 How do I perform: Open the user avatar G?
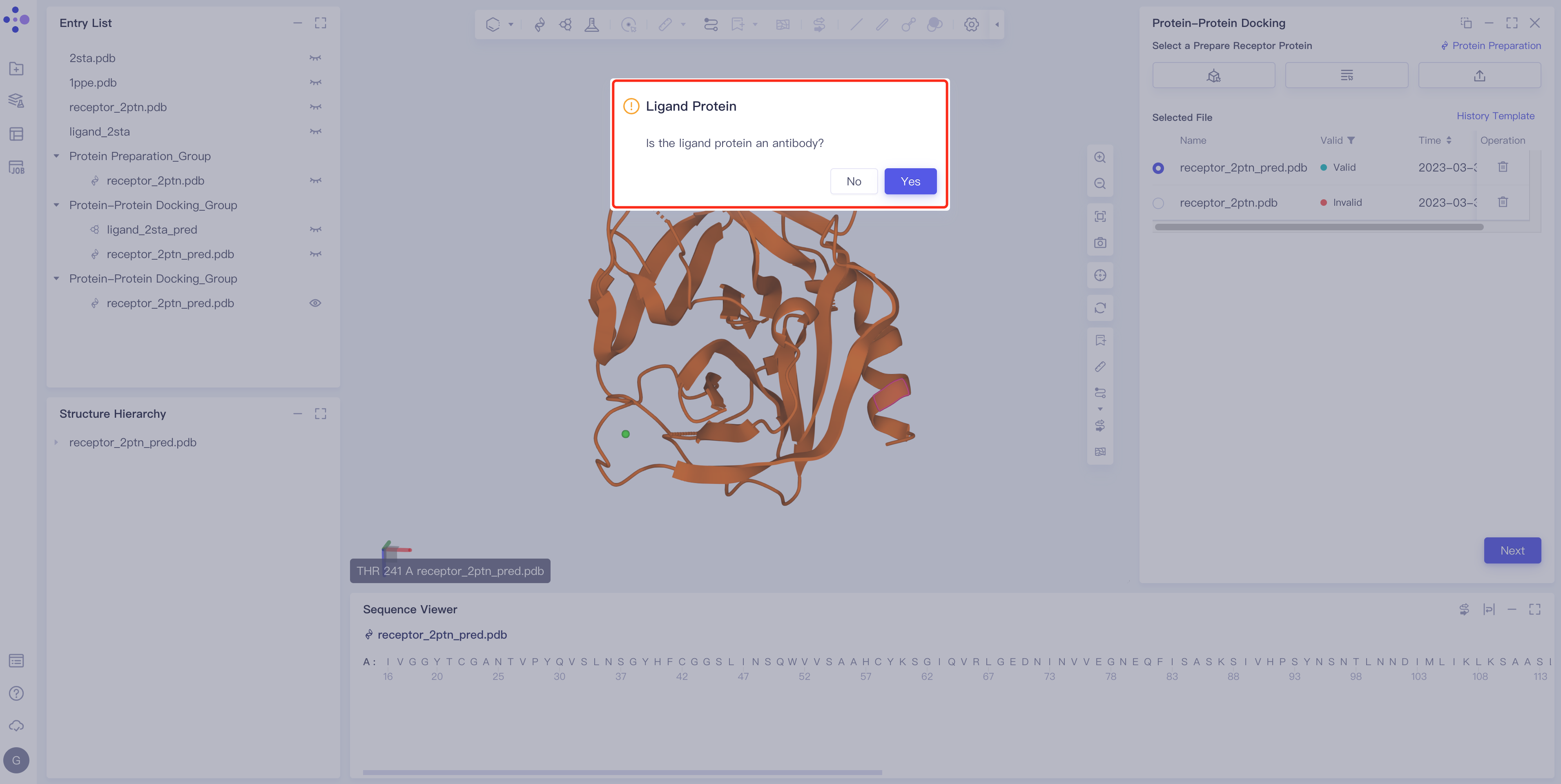(x=16, y=760)
